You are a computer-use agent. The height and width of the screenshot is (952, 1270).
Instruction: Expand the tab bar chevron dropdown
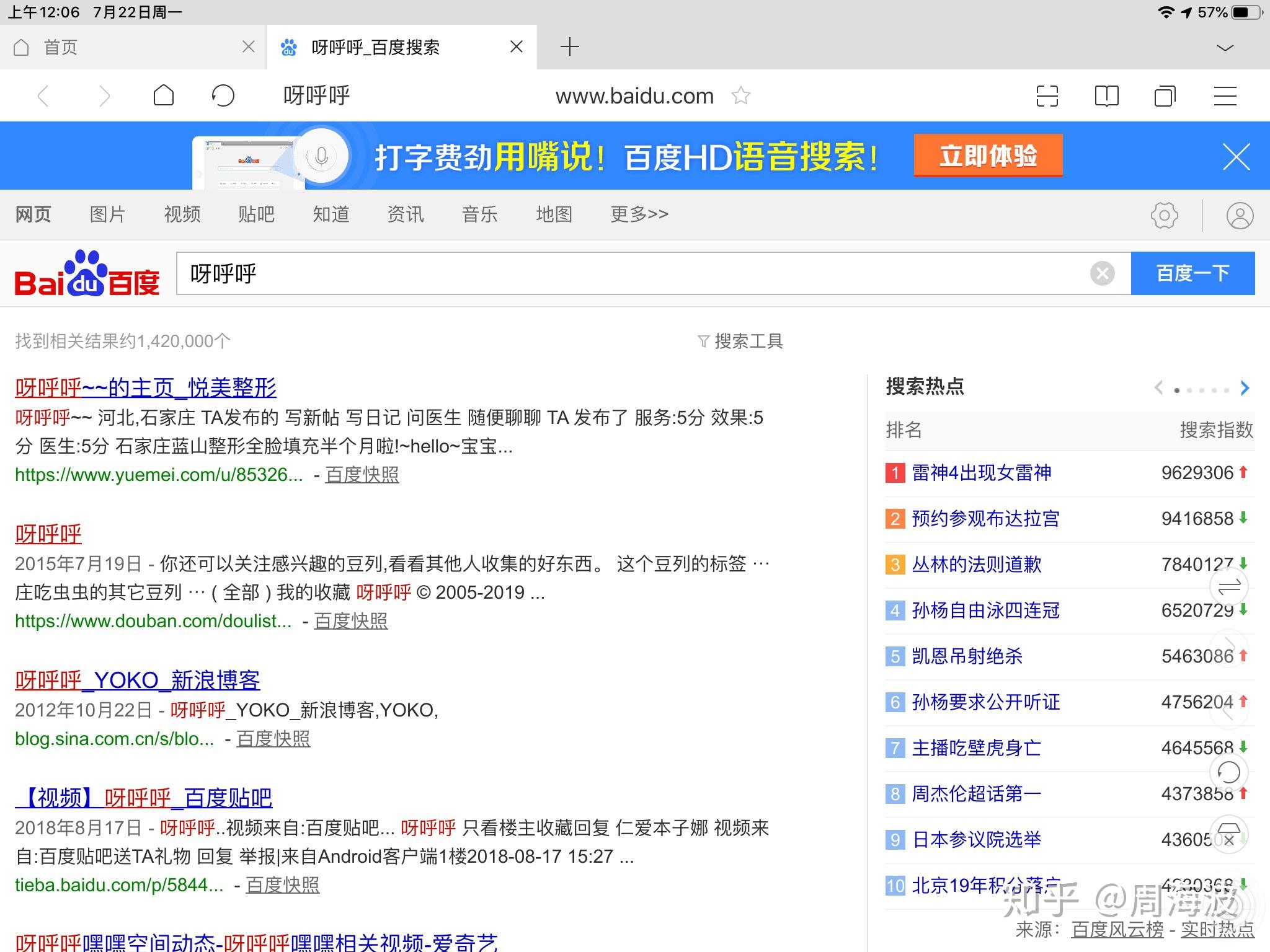(x=1225, y=48)
